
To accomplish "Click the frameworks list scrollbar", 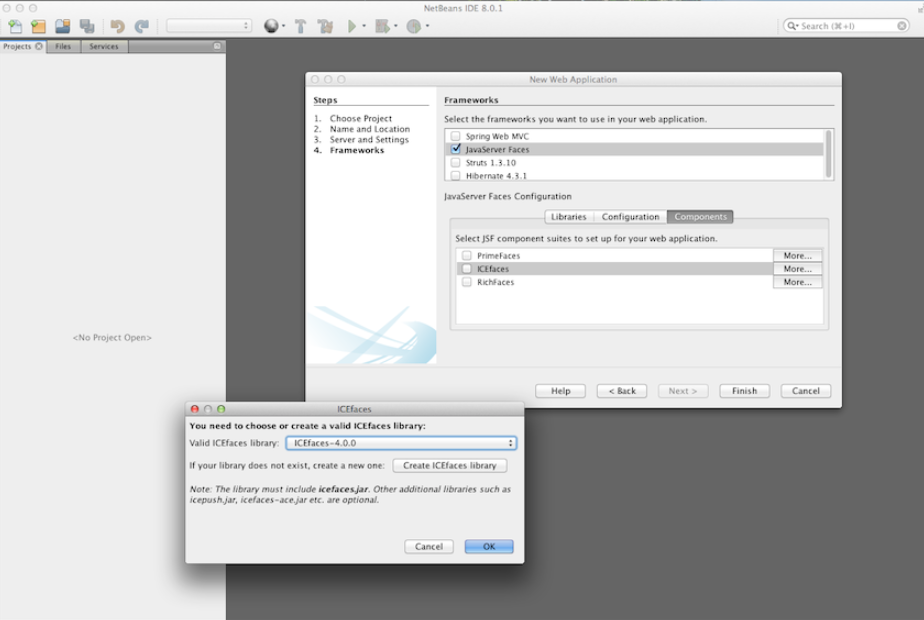I will tap(828, 154).
